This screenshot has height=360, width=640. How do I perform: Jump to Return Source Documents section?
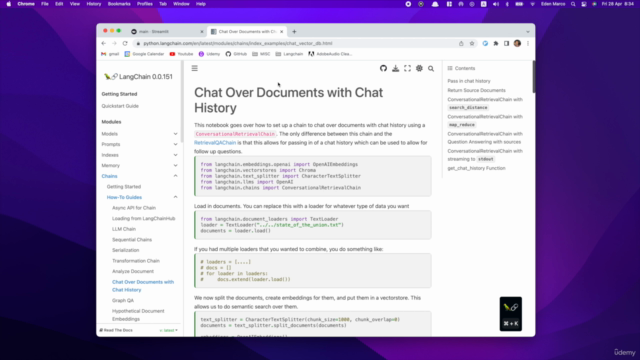[476, 90]
